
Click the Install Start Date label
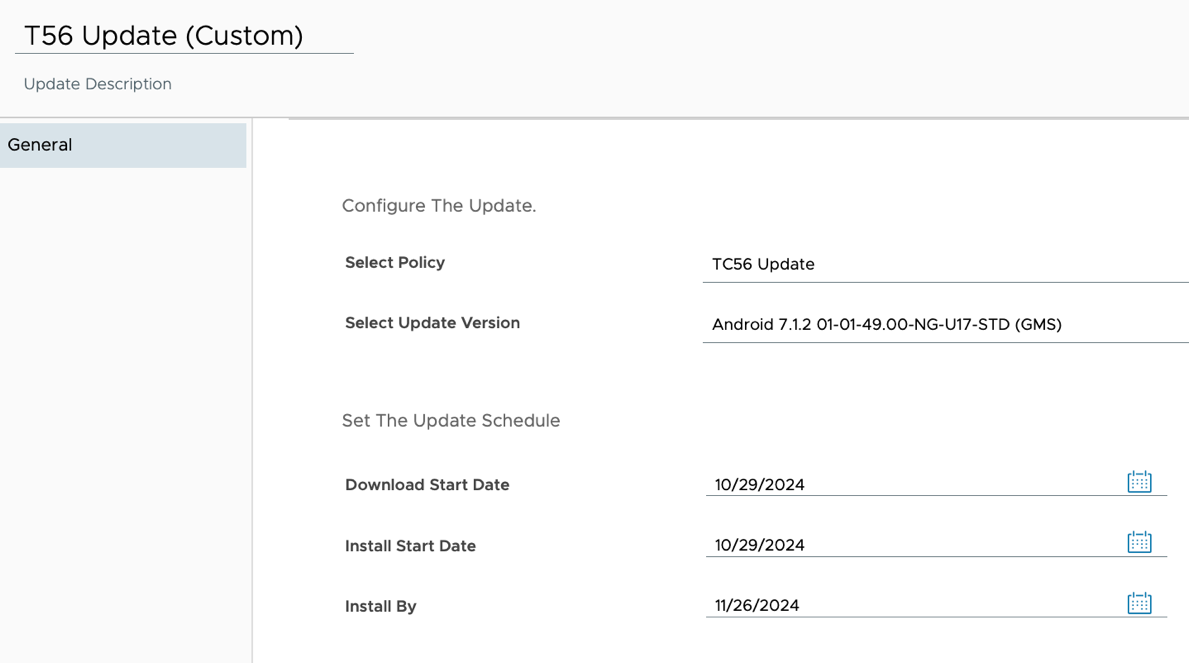tap(410, 546)
